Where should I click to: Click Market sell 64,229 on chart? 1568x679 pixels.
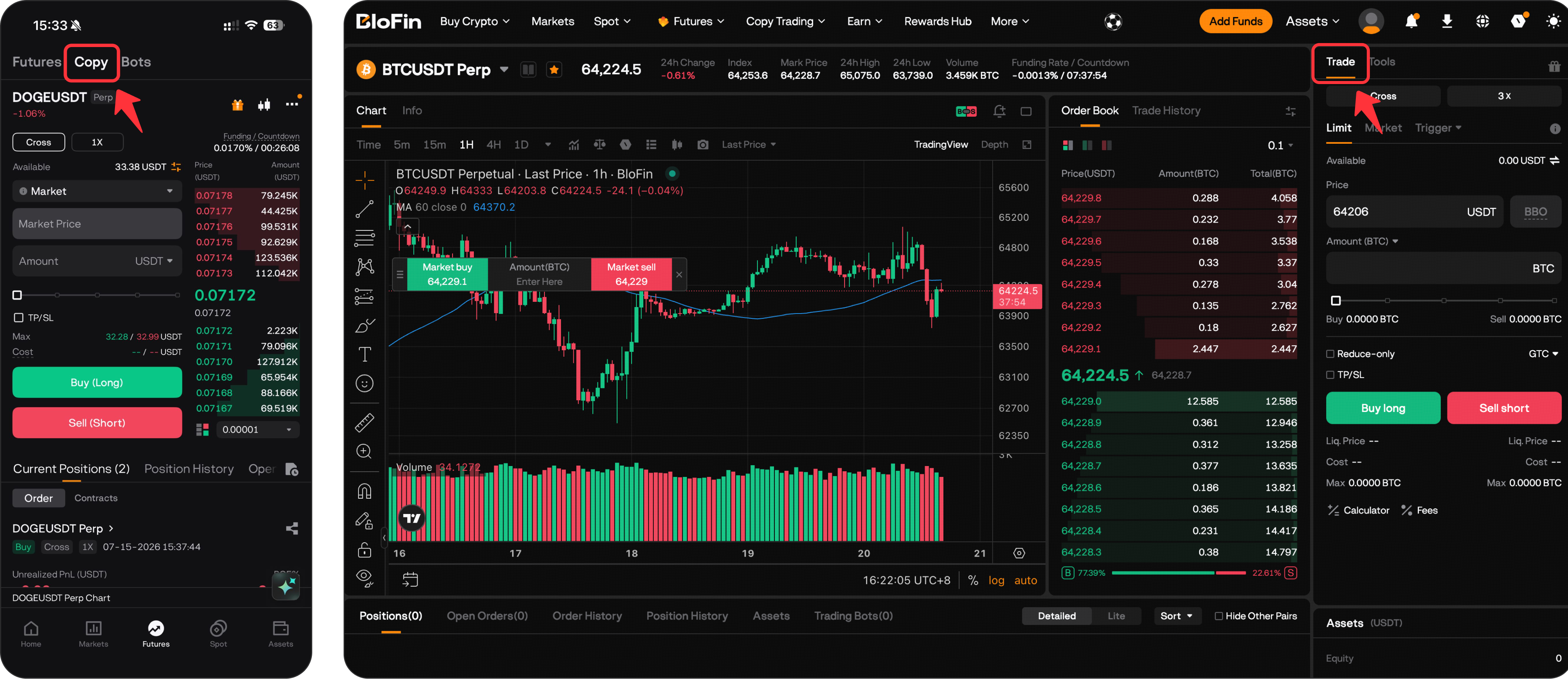(x=631, y=274)
